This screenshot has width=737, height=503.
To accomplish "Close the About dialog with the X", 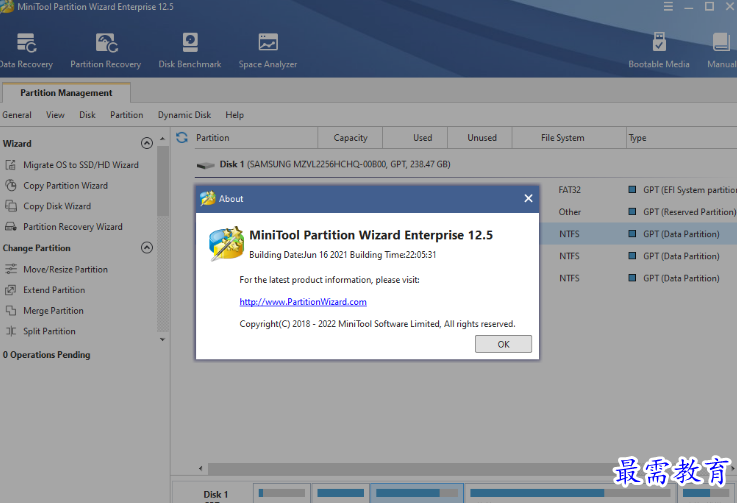I will click(x=528, y=198).
